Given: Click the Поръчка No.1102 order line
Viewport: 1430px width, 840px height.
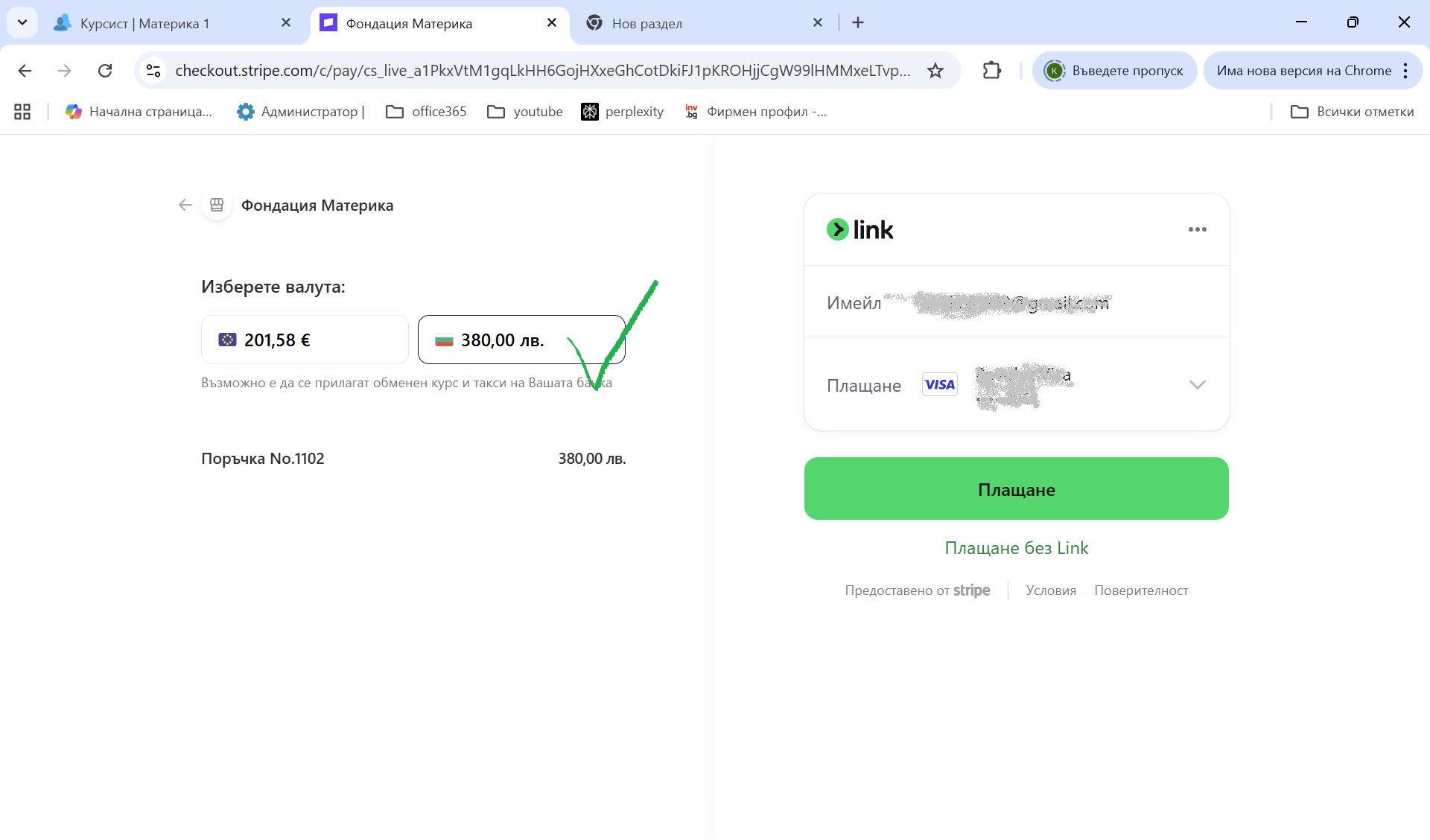Looking at the screenshot, I should (413, 459).
